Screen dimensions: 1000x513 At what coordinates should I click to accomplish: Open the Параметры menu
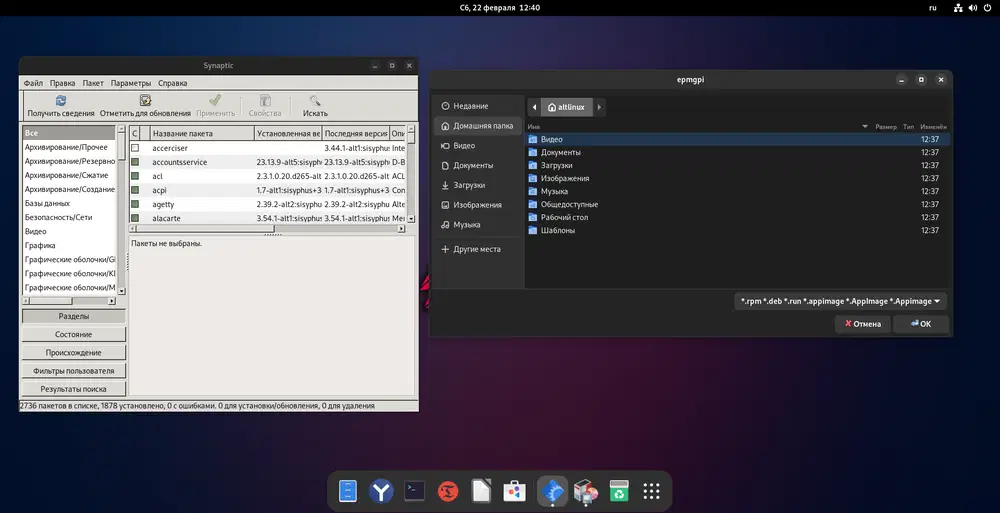tap(131, 83)
